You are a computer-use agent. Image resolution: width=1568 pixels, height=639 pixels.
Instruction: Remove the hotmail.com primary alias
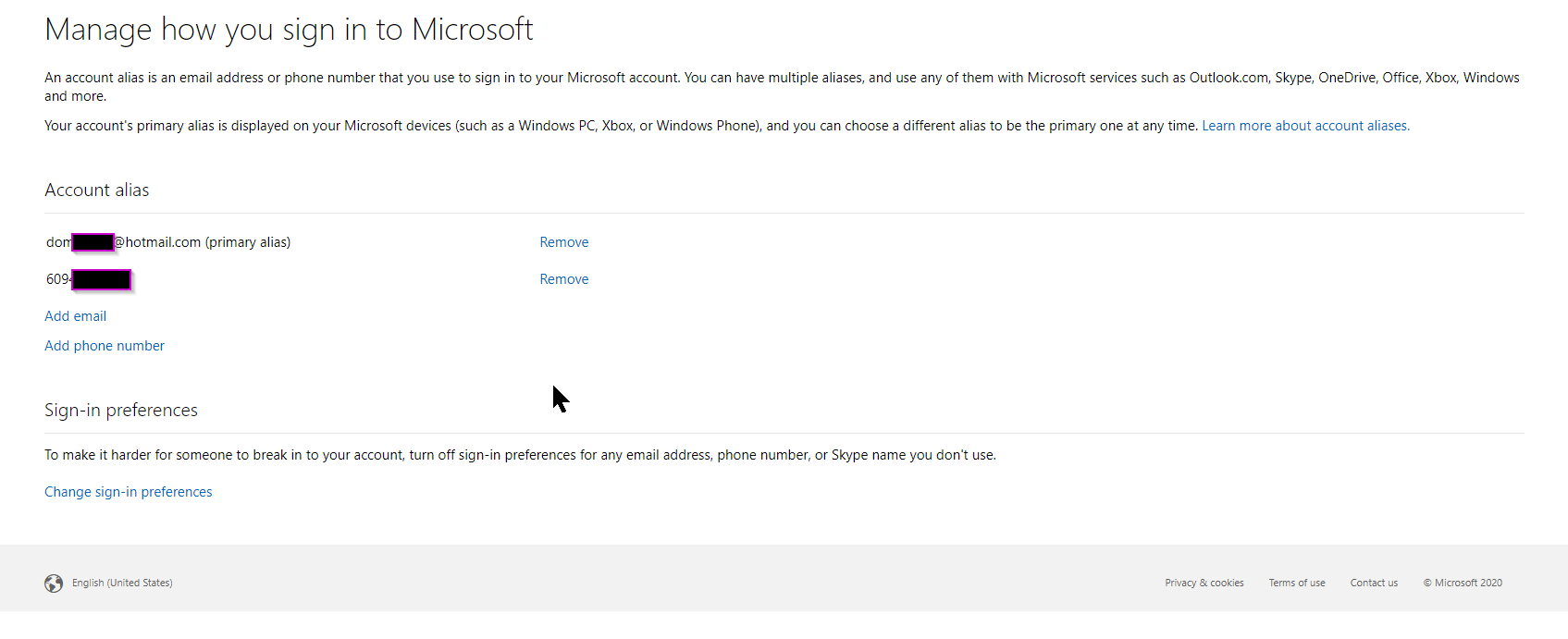[564, 242]
